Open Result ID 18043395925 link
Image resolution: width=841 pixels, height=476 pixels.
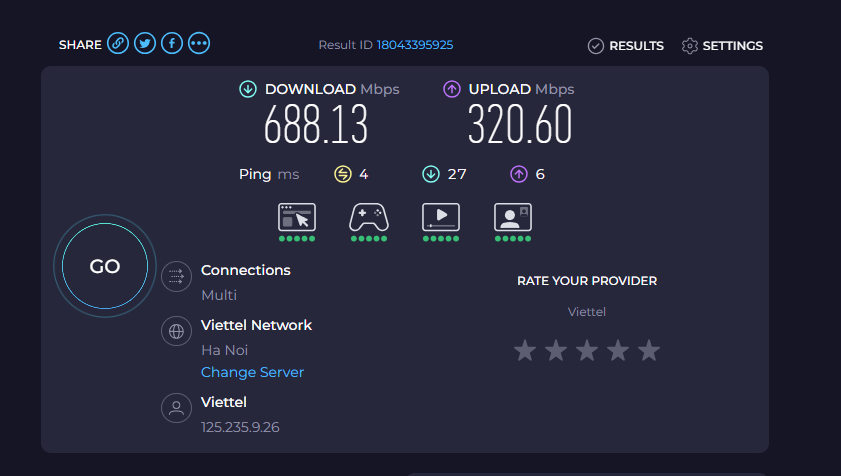tap(415, 45)
